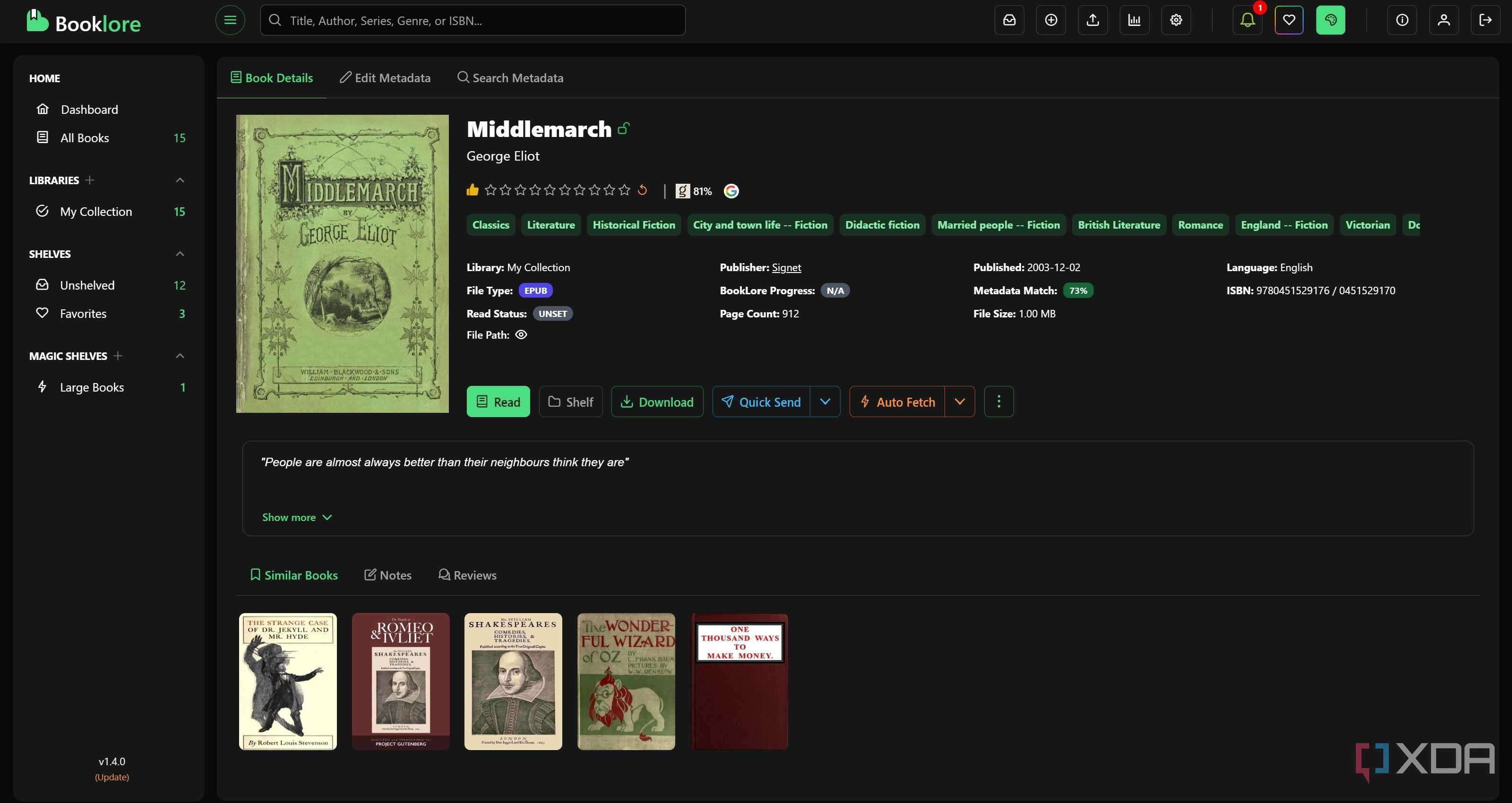
Task: Focus the Title, Author, Series search field
Action: pos(472,20)
